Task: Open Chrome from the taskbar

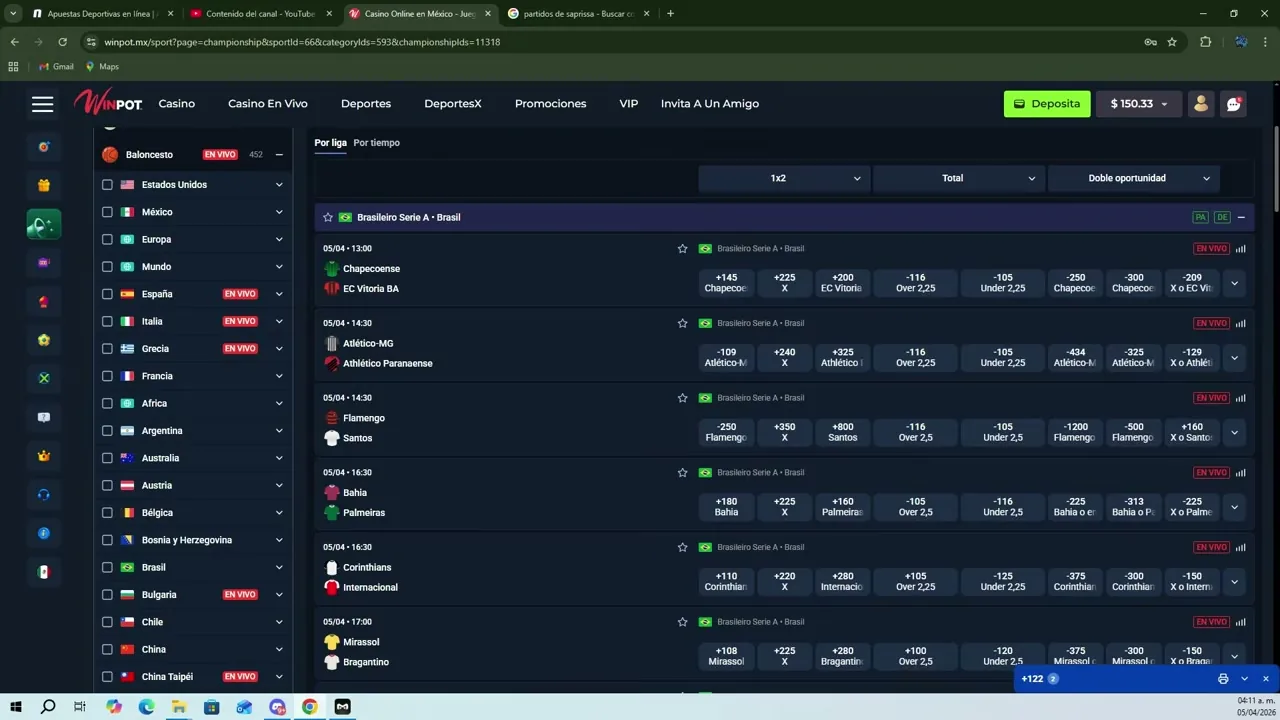Action: (x=310, y=707)
